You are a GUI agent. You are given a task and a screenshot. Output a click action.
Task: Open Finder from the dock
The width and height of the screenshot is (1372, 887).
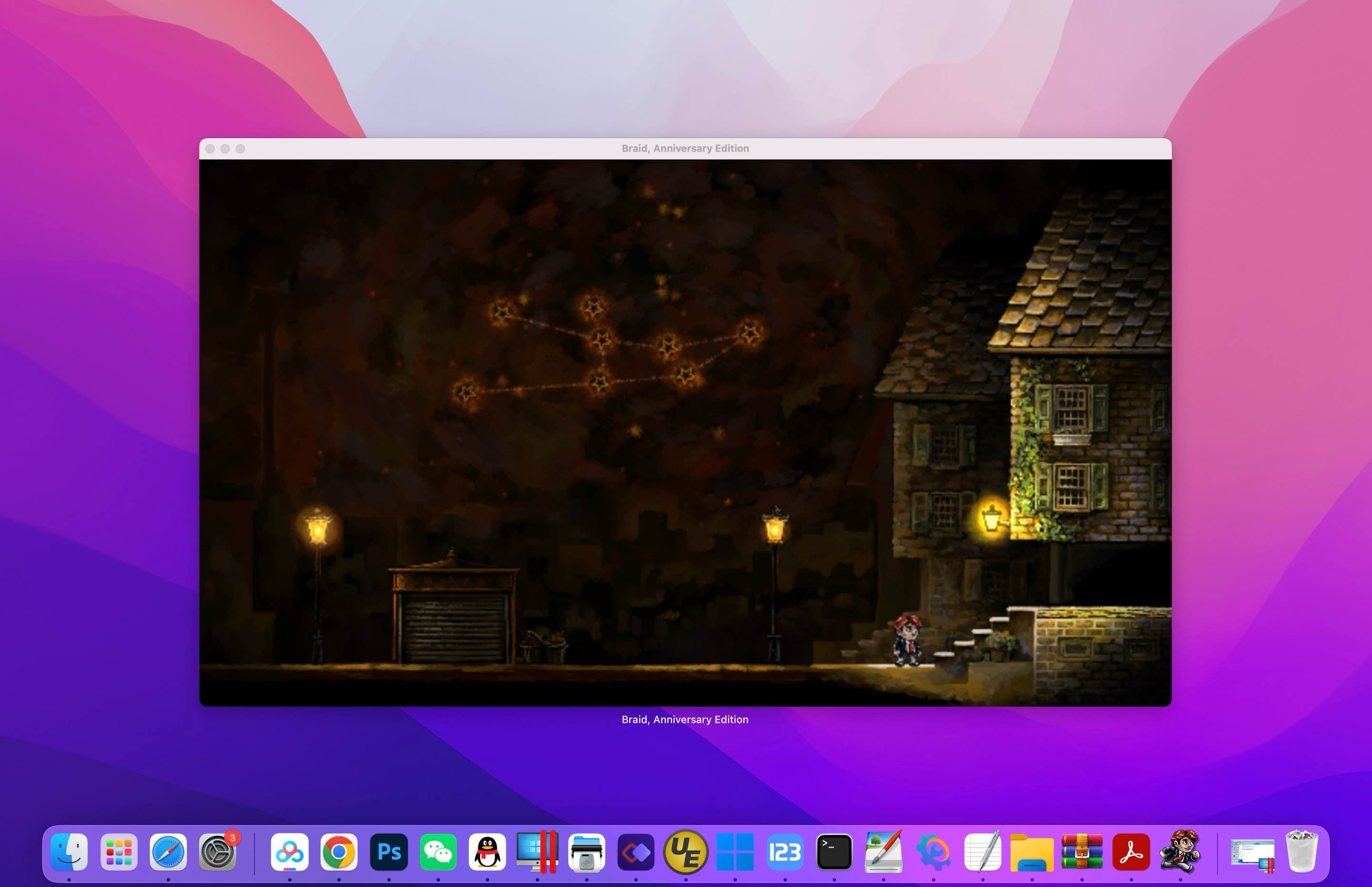[69, 851]
